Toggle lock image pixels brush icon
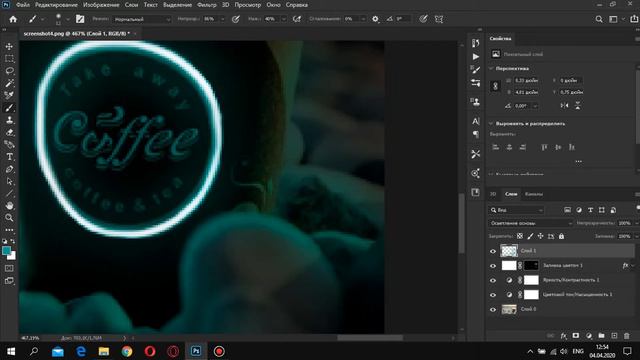Viewport: 640px width, 360px height. click(x=530, y=236)
